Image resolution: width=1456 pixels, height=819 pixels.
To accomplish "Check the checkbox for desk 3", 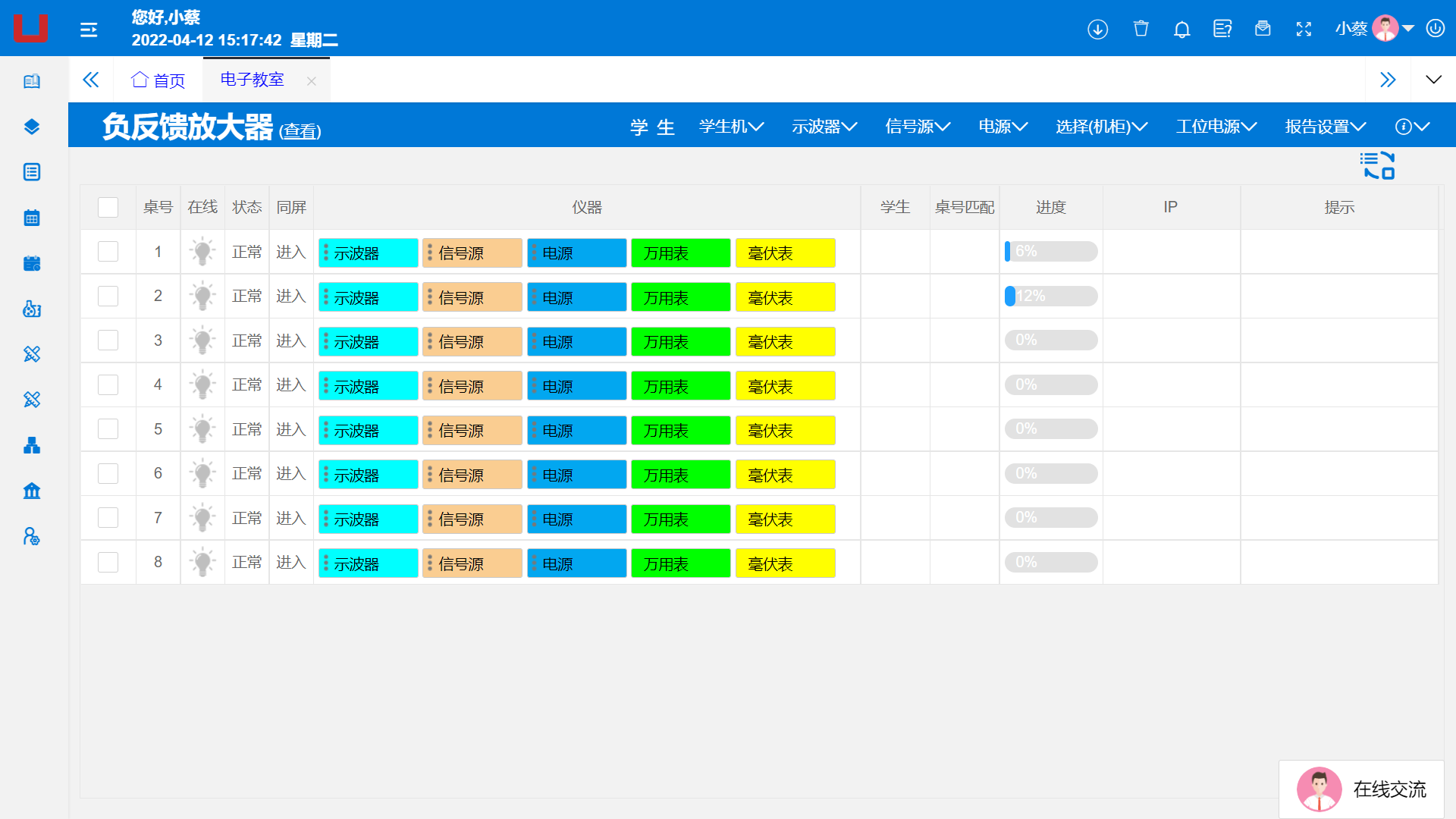I will (x=108, y=340).
